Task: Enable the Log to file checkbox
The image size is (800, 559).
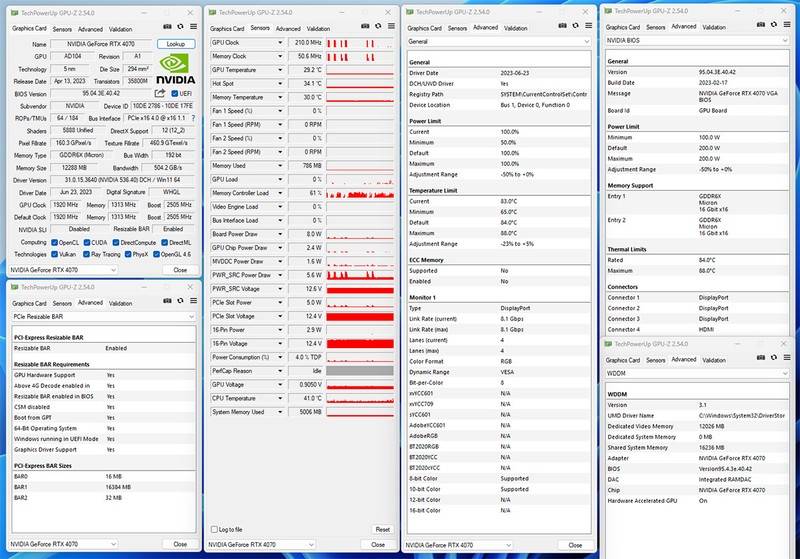Action: [213, 529]
